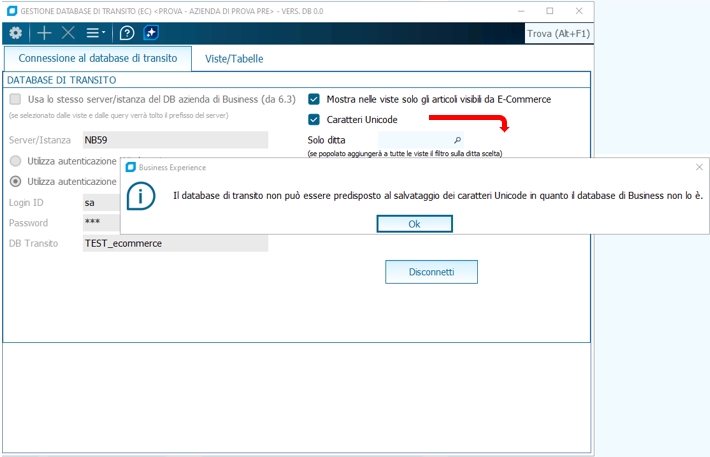Click the Business Experience dialog title icon
Image resolution: width=710 pixels, height=457 pixels.
point(130,167)
